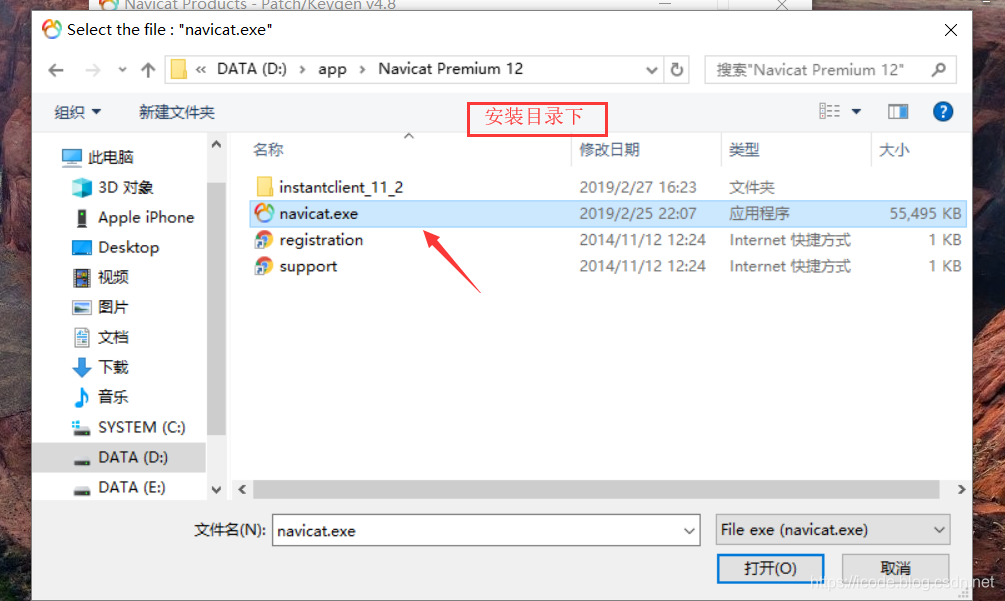This screenshot has height=601, width=1005.
Task: Click the search Navicat Premium 12 field
Action: [x=816, y=70]
